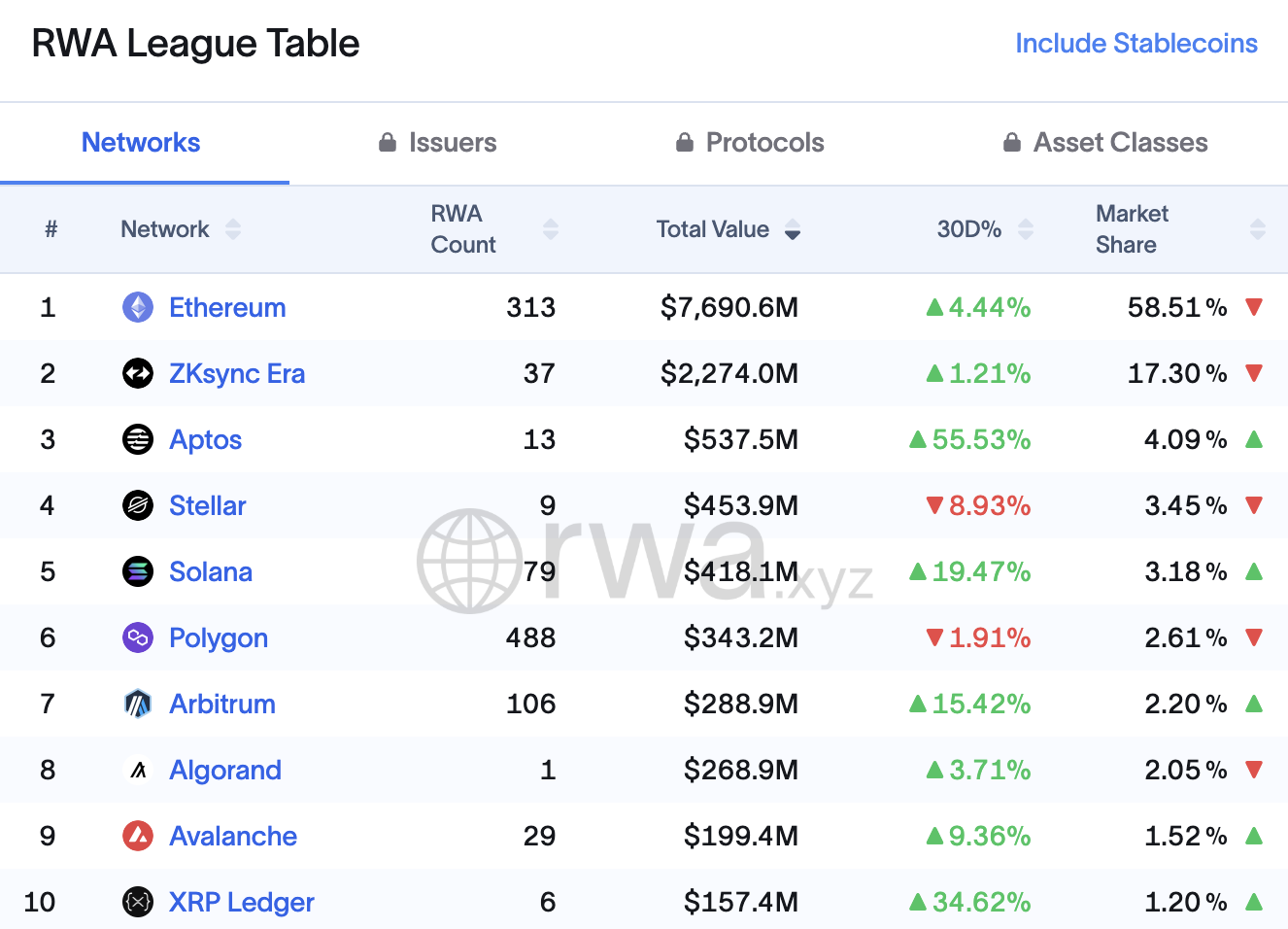Sort table by Total Value column

pyautogui.click(x=793, y=229)
